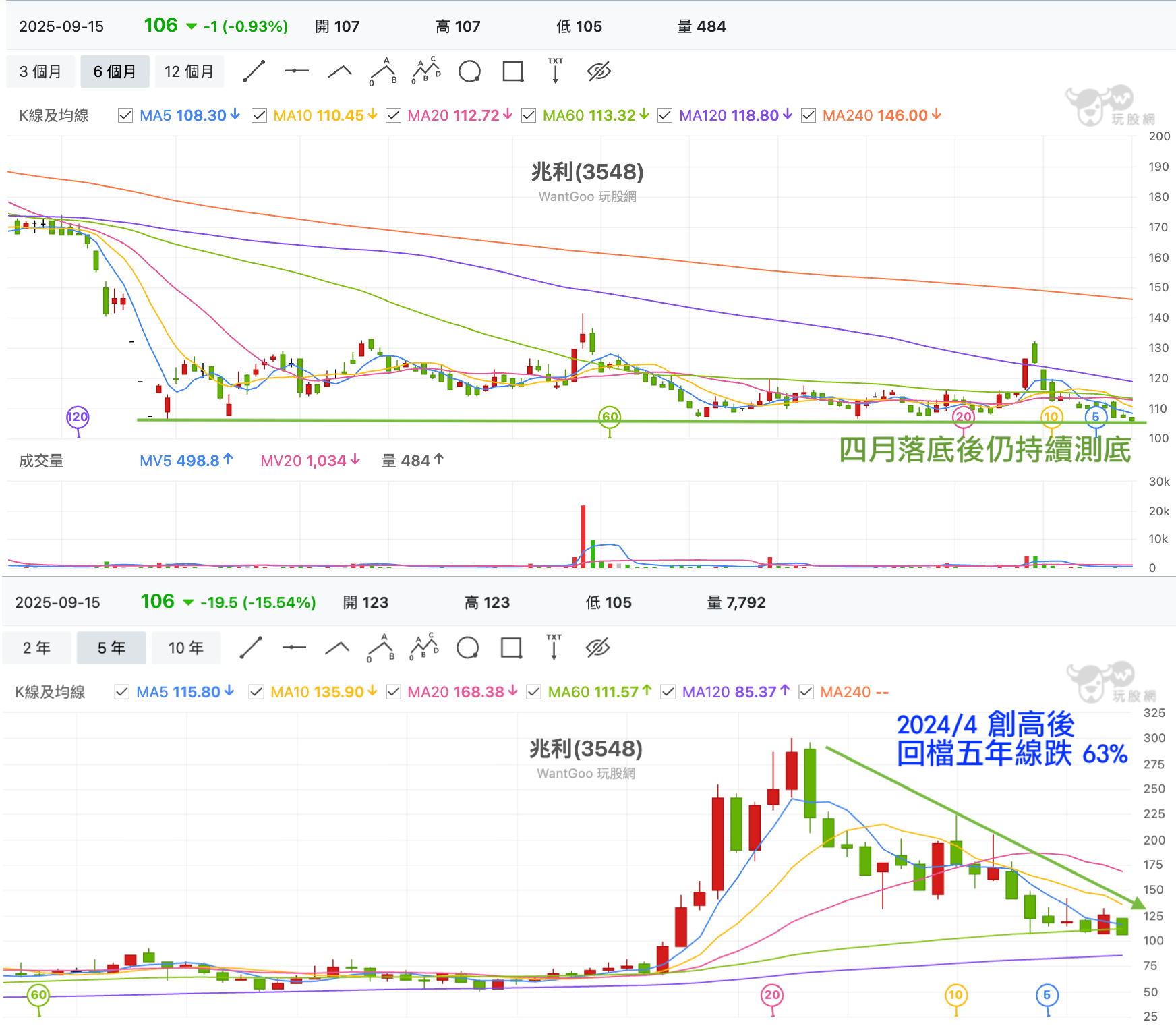Image resolution: width=1176 pixels, height=1030 pixels.
Task: Select the trend line drawing tool in top chart
Action: click(254, 71)
